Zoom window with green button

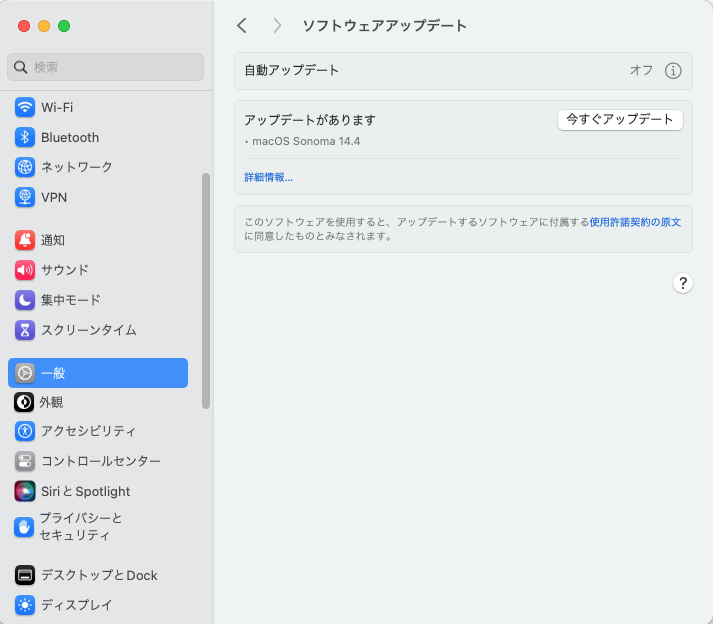64,26
